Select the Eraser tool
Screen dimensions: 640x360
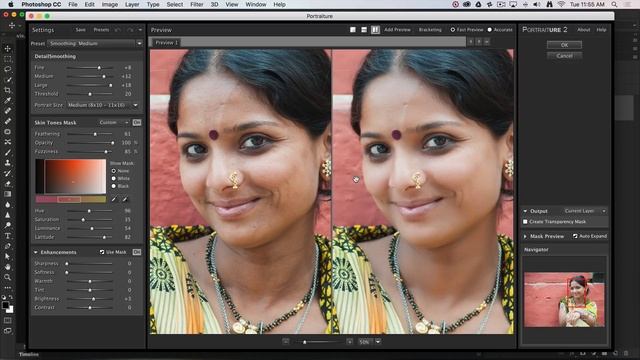[8, 184]
